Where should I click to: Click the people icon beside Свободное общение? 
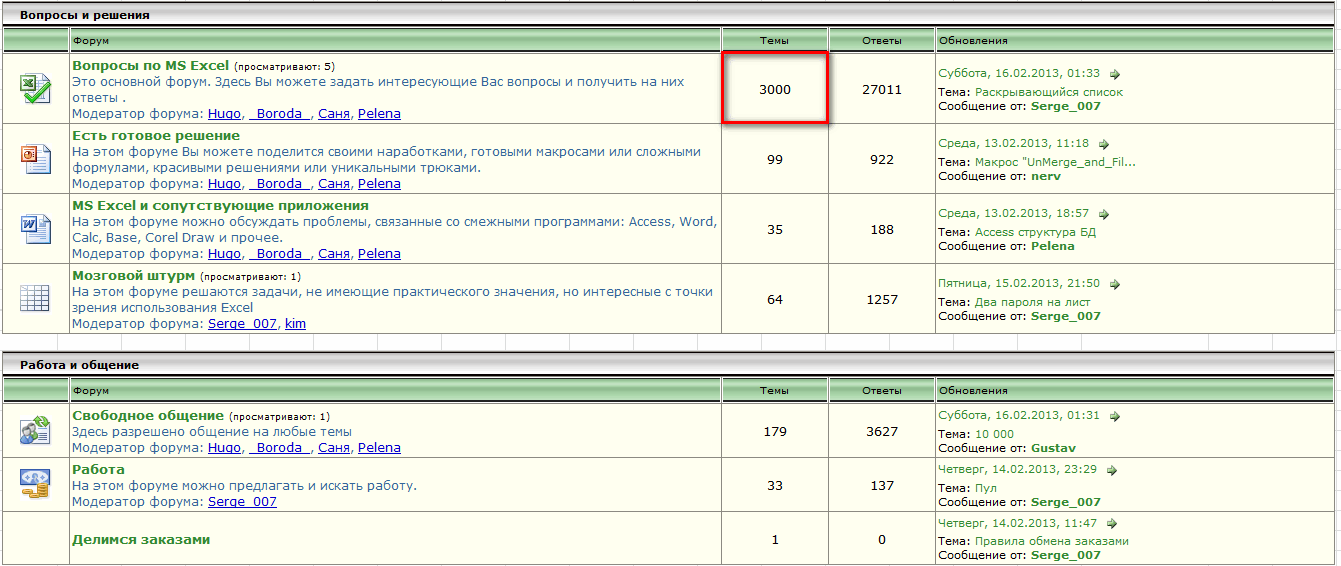pyautogui.click(x=35, y=432)
